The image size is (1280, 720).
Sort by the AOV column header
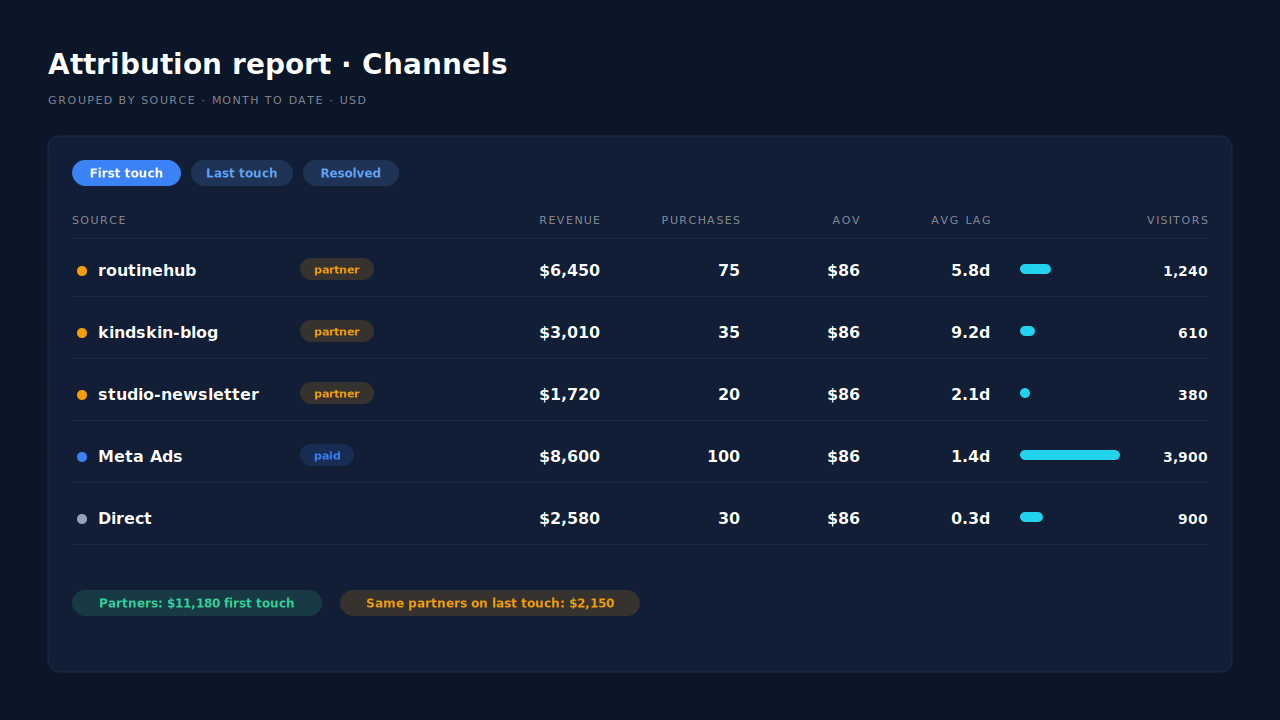tap(846, 220)
